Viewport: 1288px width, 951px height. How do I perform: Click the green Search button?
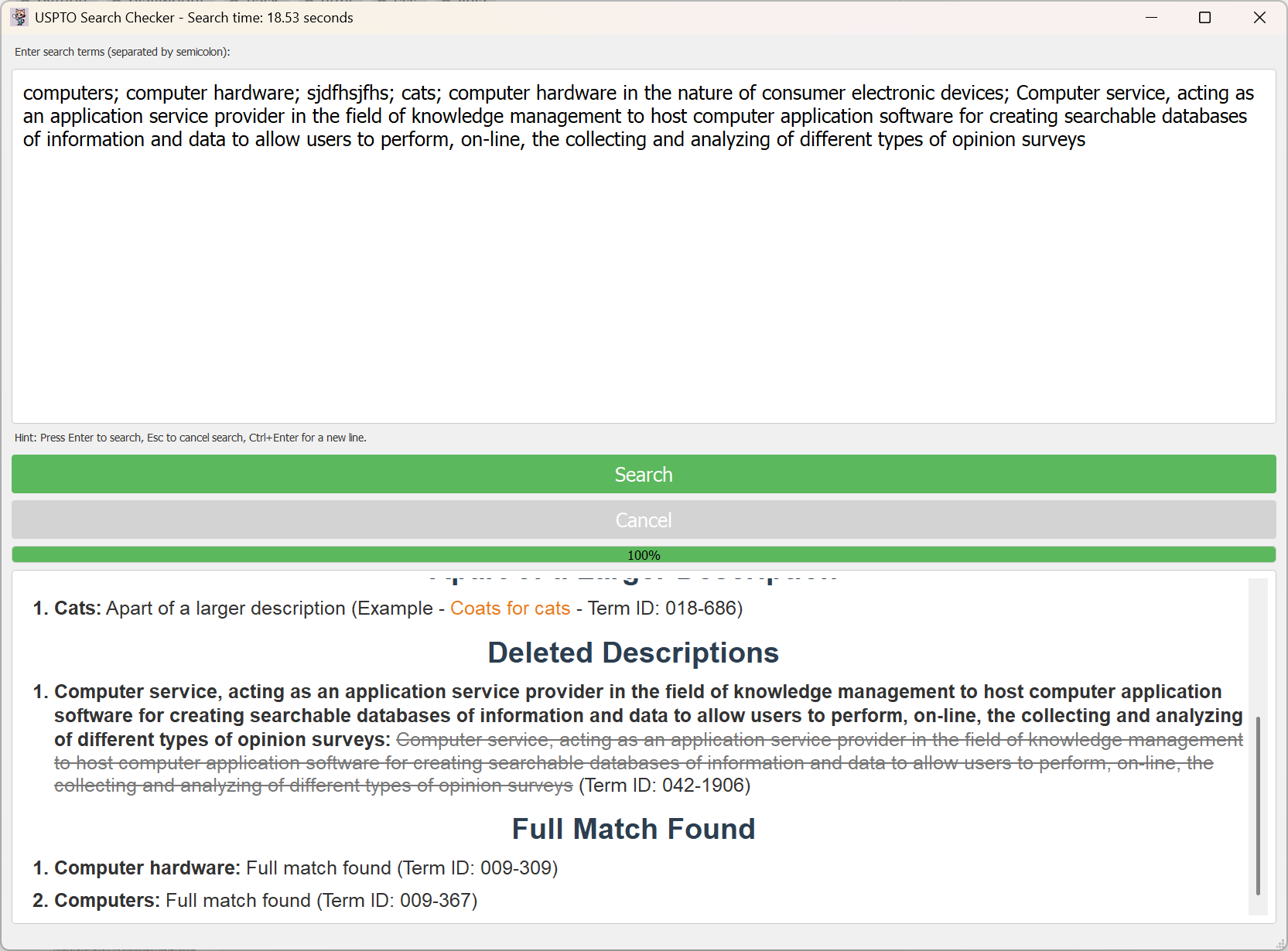[644, 474]
